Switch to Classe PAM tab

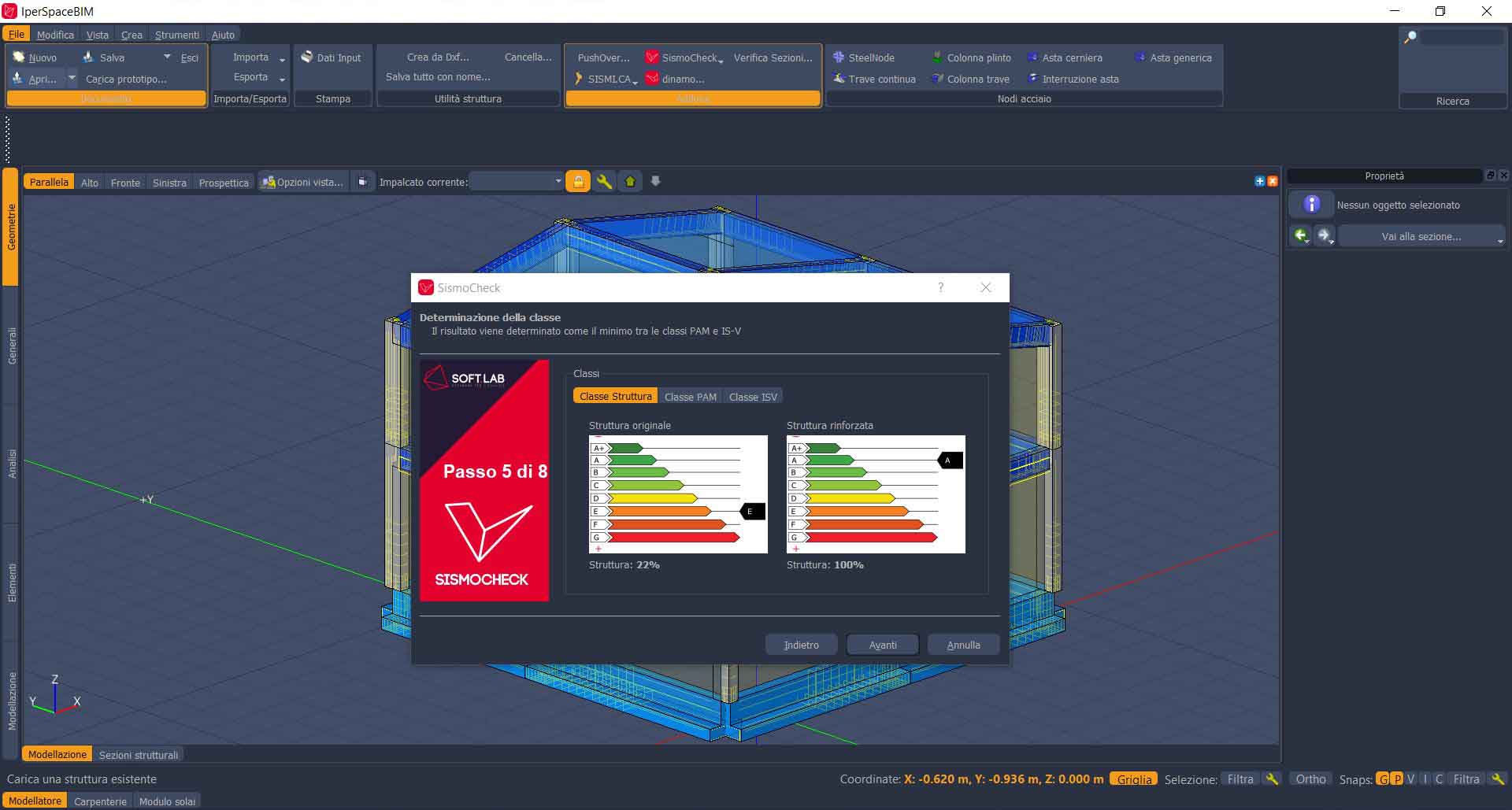[x=690, y=397]
